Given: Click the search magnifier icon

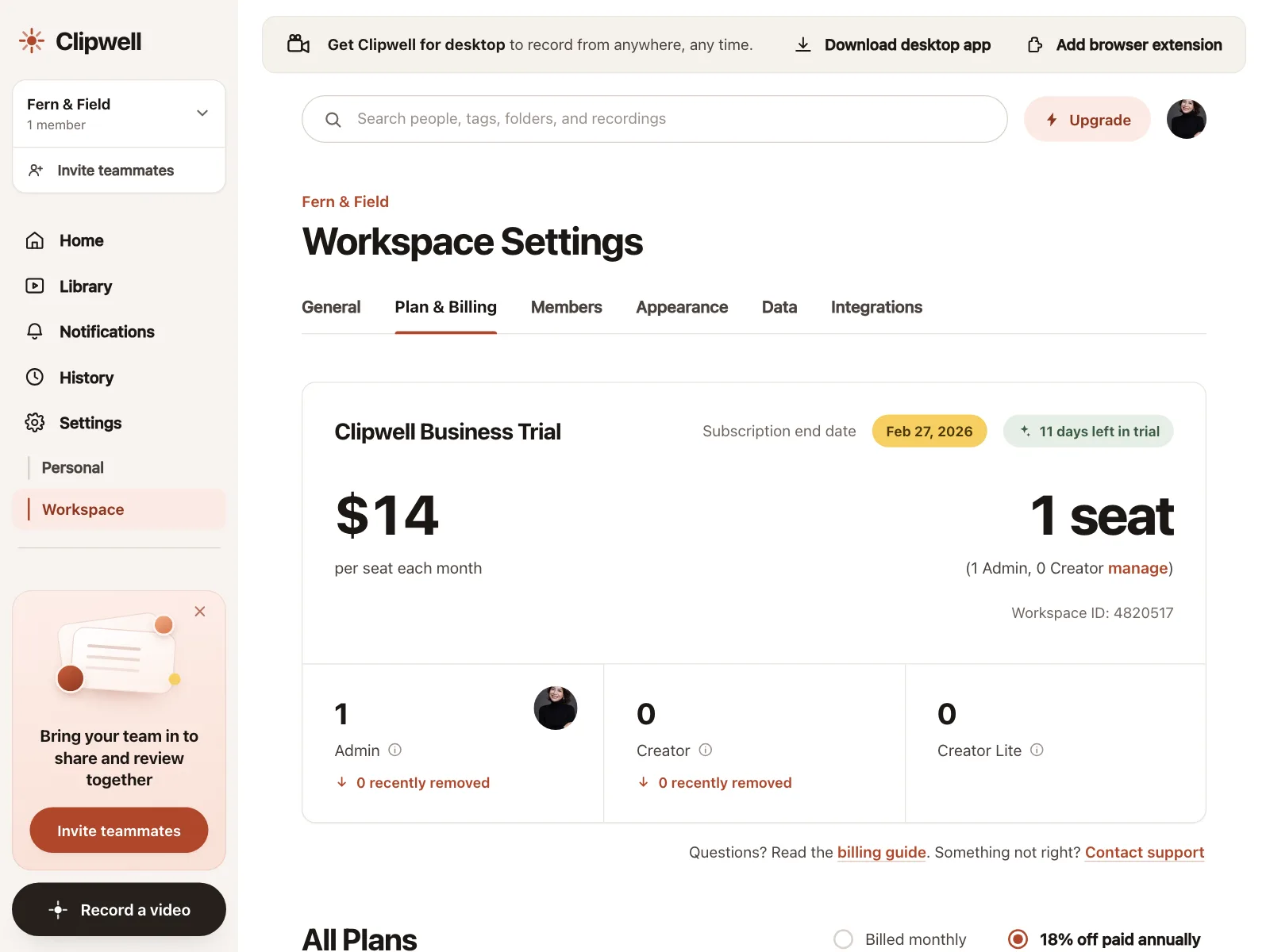Looking at the screenshot, I should tap(333, 119).
